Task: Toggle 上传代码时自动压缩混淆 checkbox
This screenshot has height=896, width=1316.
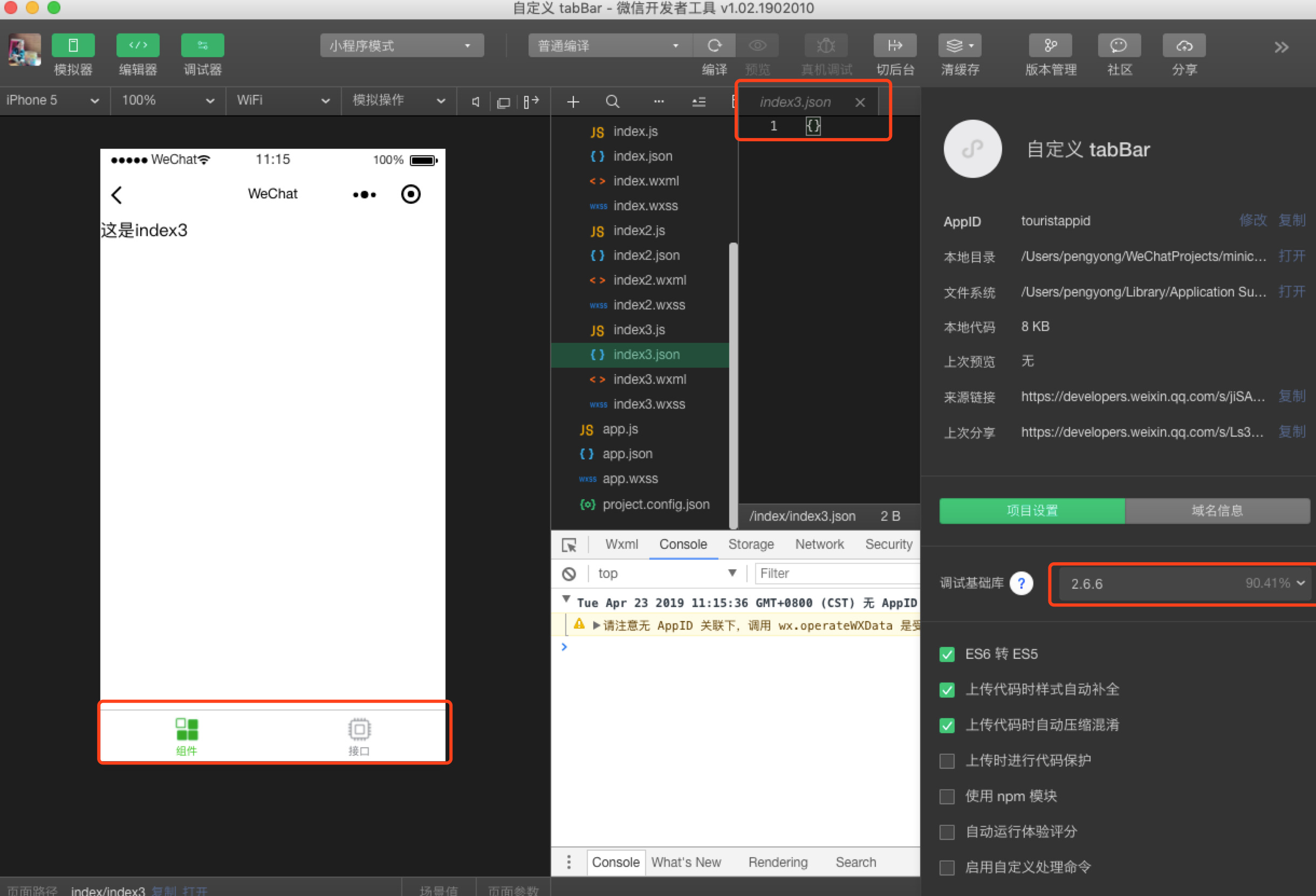Action: click(x=947, y=725)
